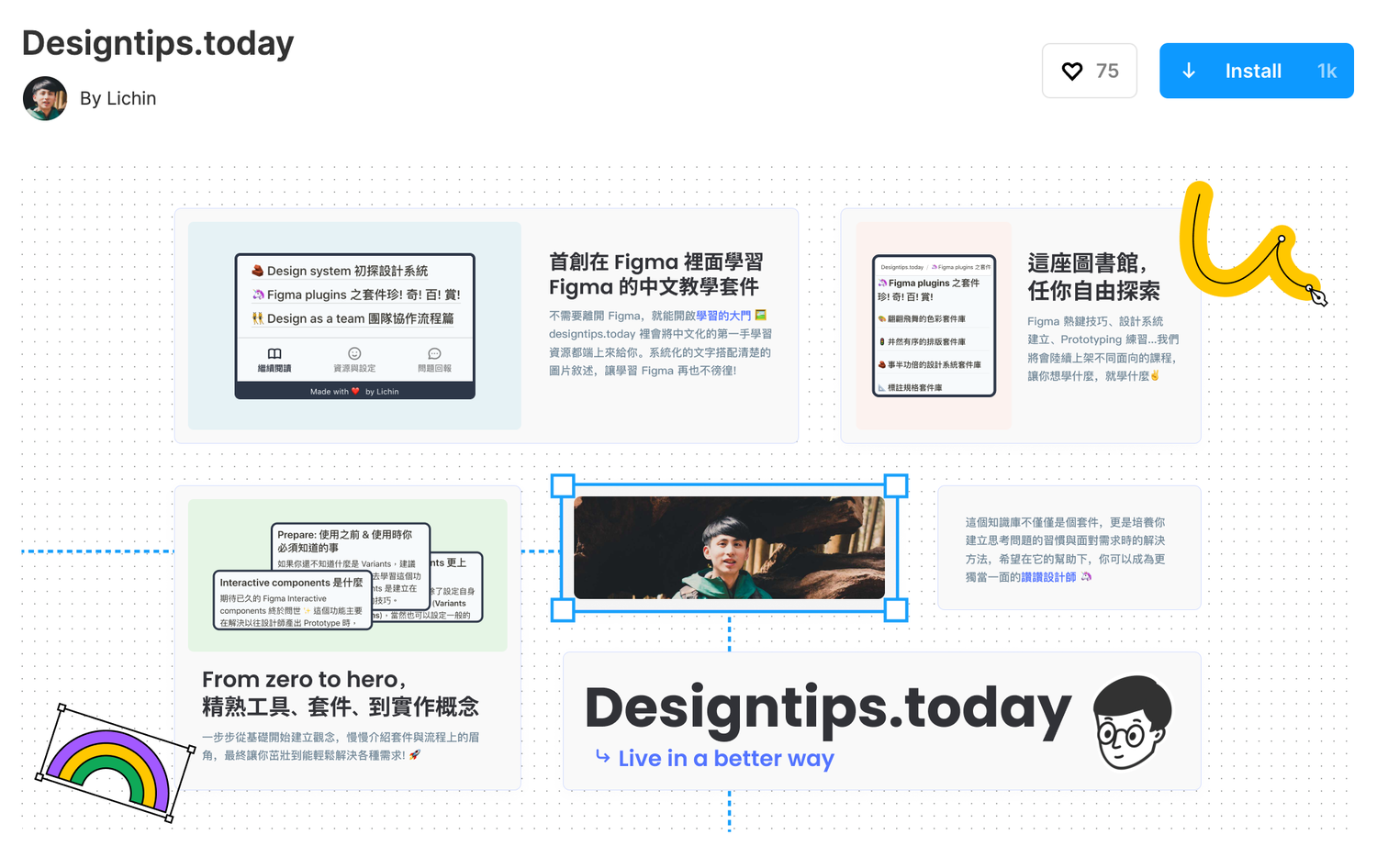The width and height of the screenshot is (1377, 868).
Task: Open Lichin's author avatar
Action: coord(45,98)
